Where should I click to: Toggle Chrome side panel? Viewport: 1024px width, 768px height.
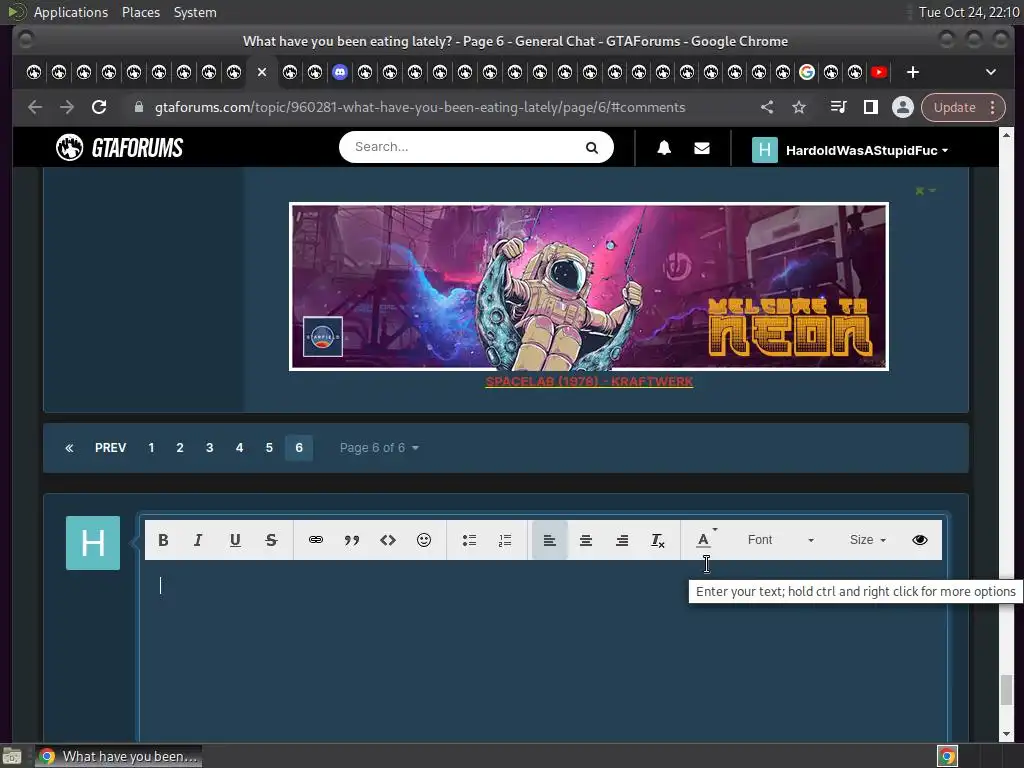[871, 107]
